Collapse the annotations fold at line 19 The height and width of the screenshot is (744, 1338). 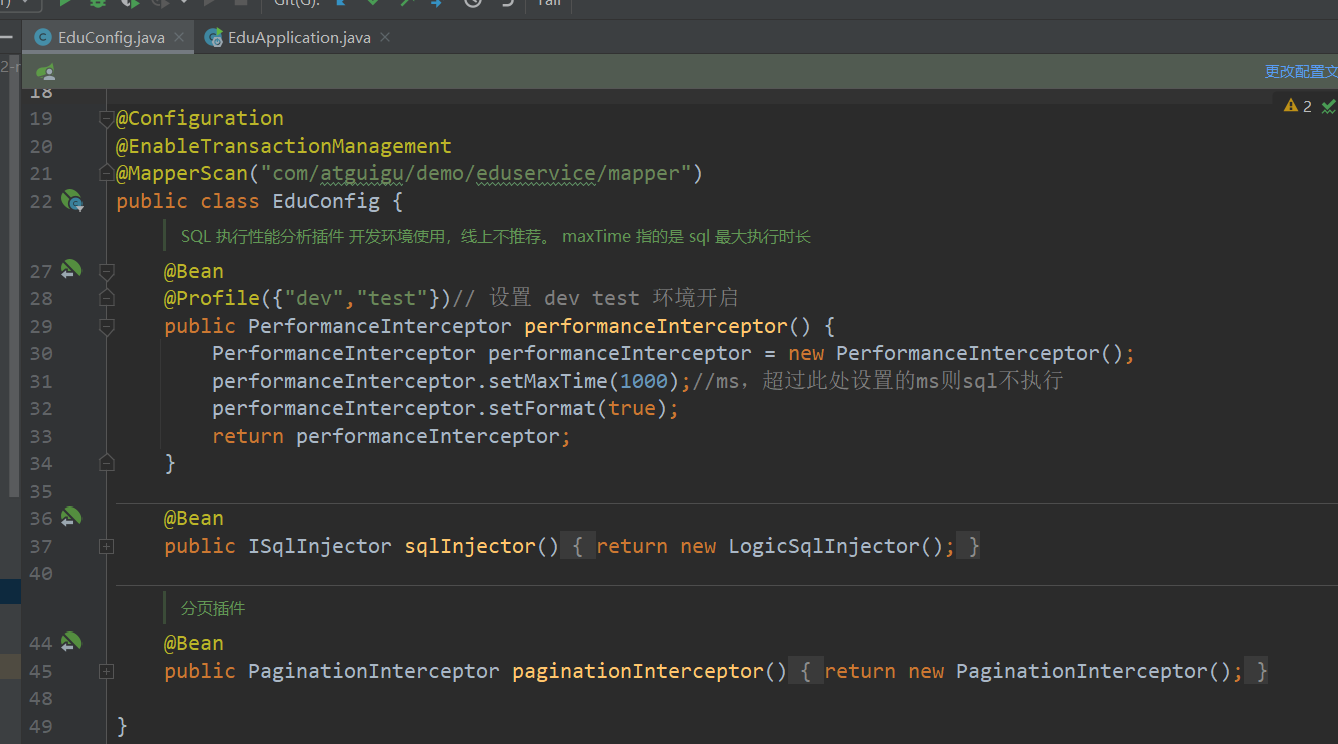click(107, 119)
